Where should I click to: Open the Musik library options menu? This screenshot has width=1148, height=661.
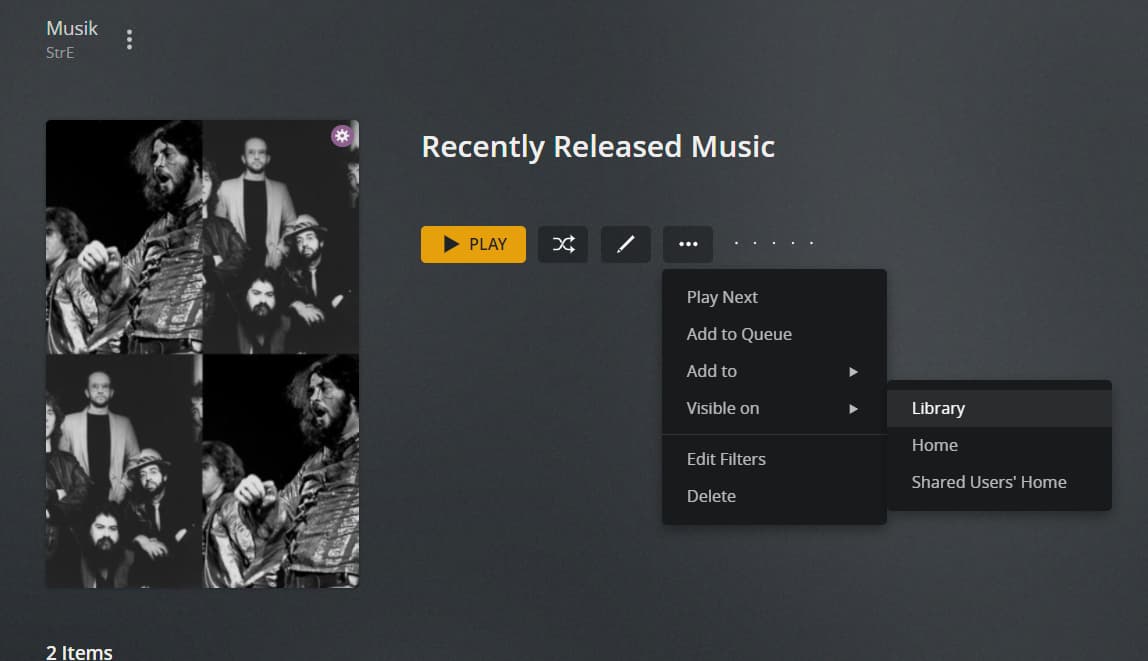tap(130, 40)
